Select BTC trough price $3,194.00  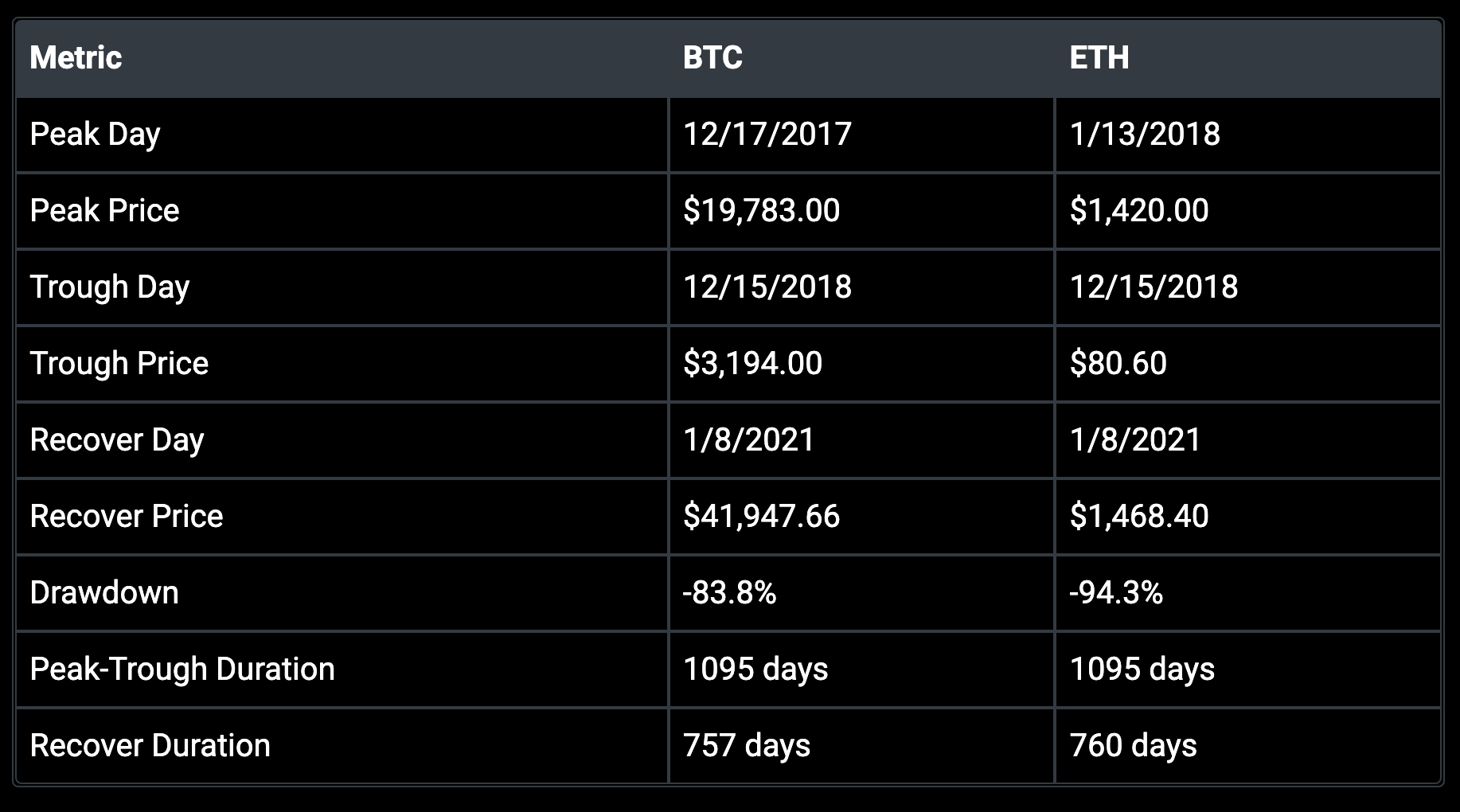[752, 363]
